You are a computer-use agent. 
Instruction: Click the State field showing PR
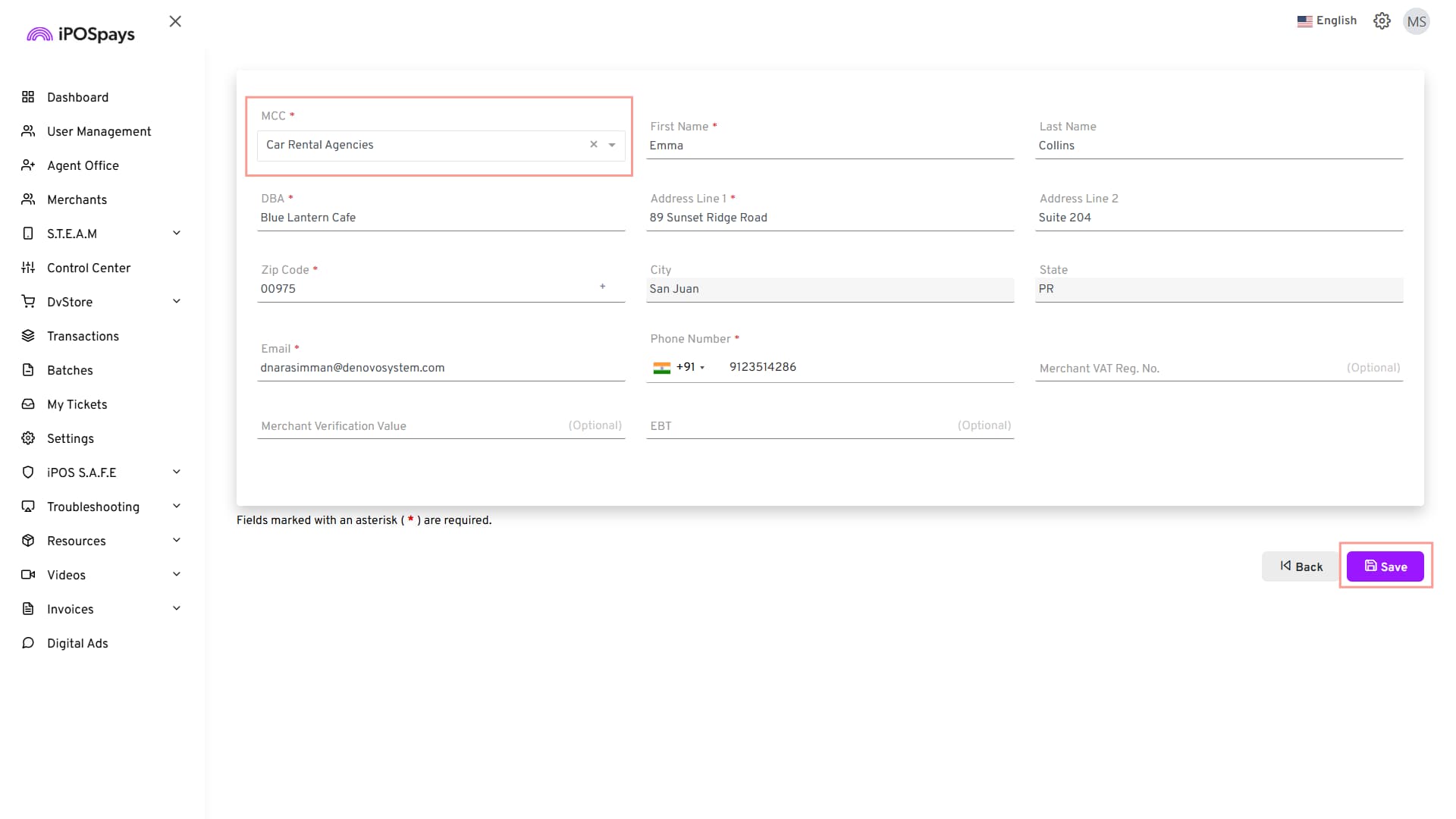1219,289
